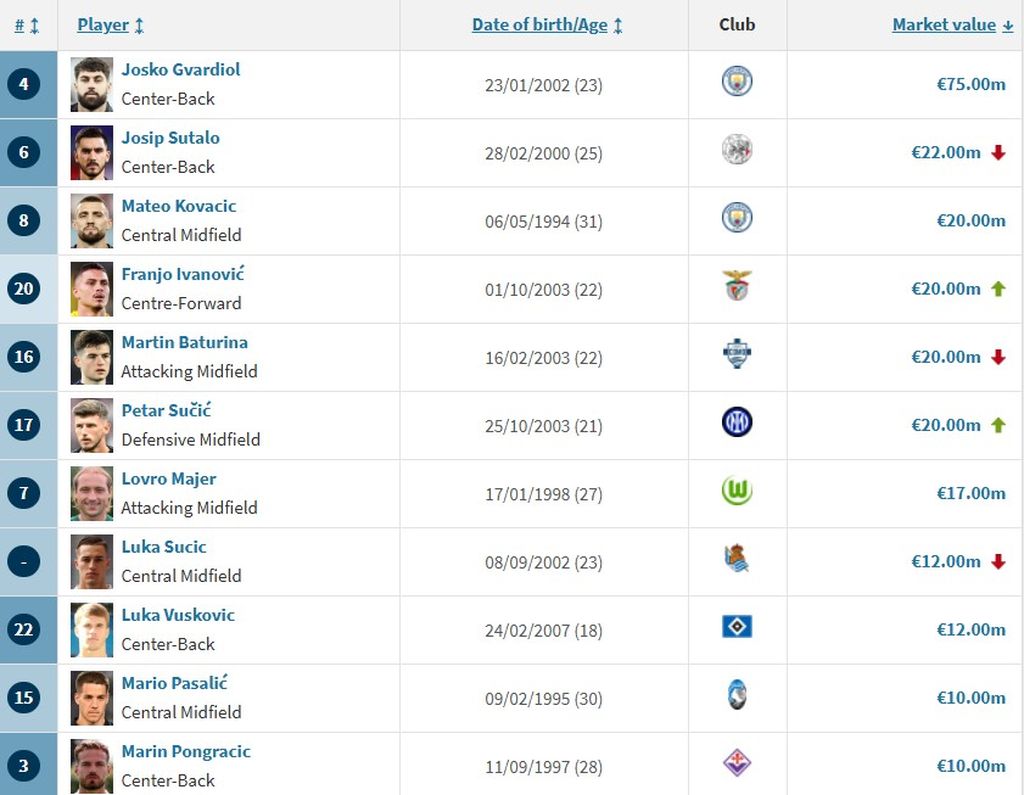Open Josko Gvardiol player profile link

tap(181, 70)
